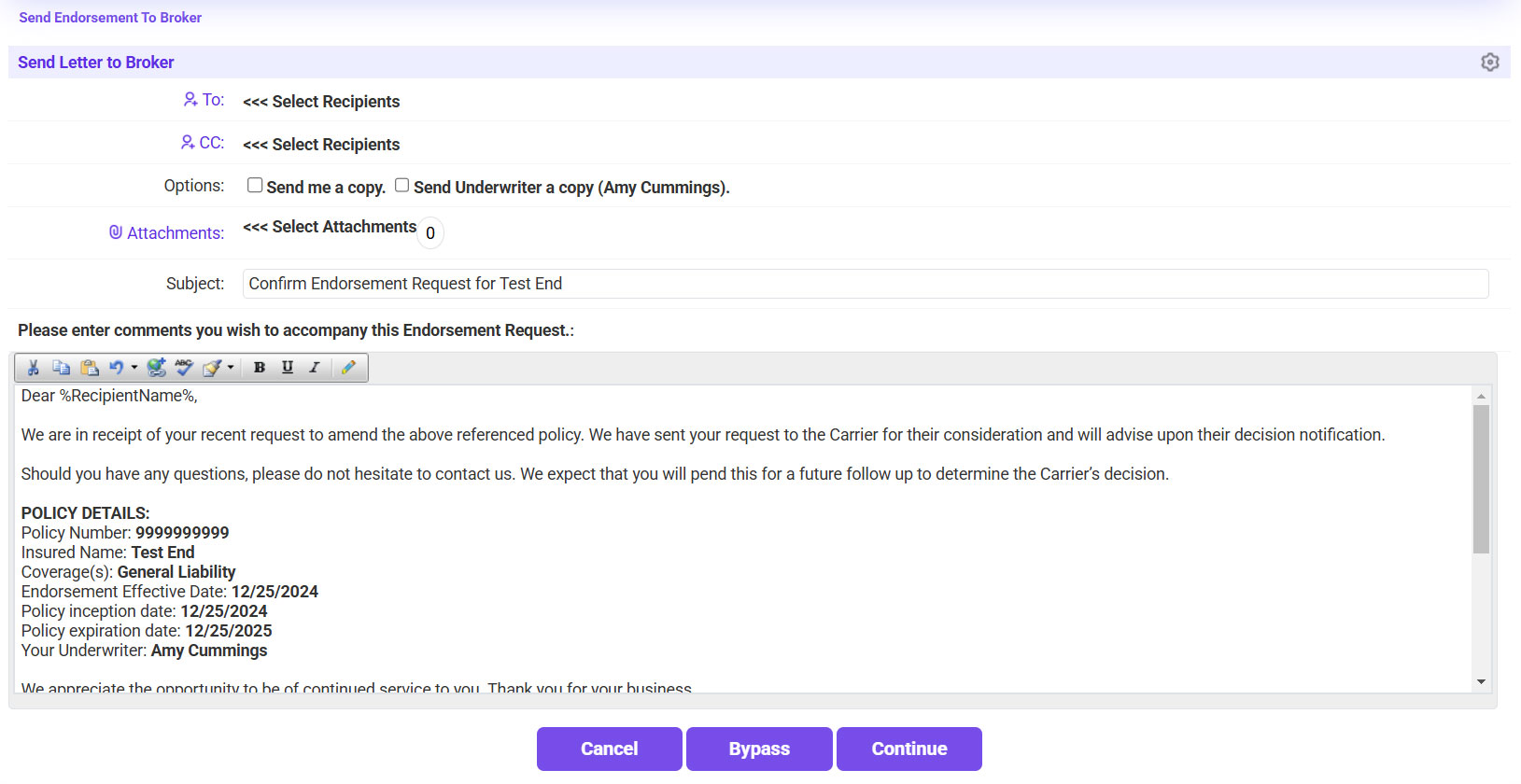The image size is (1521, 784).
Task: Click the Insert Hyperlink globe icon
Action: (157, 368)
